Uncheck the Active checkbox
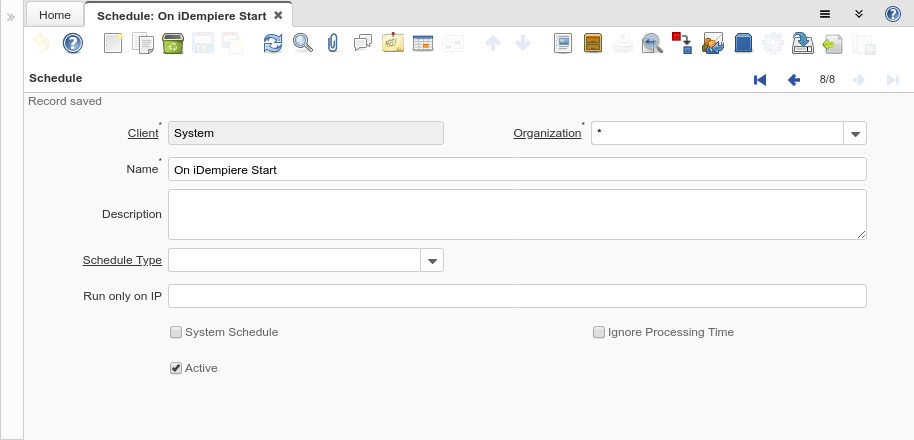Viewport: 914px width, 440px height. [x=176, y=368]
